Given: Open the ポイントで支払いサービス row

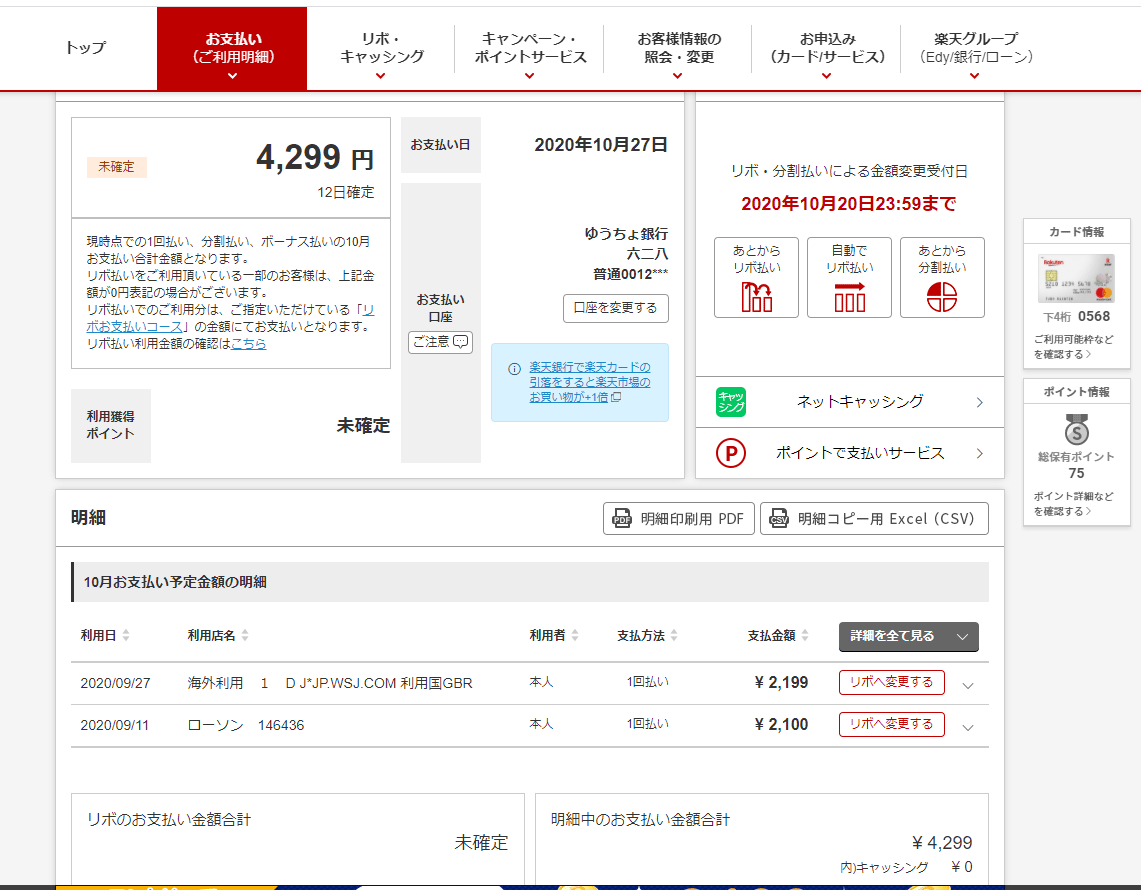Looking at the screenshot, I should click(849, 453).
